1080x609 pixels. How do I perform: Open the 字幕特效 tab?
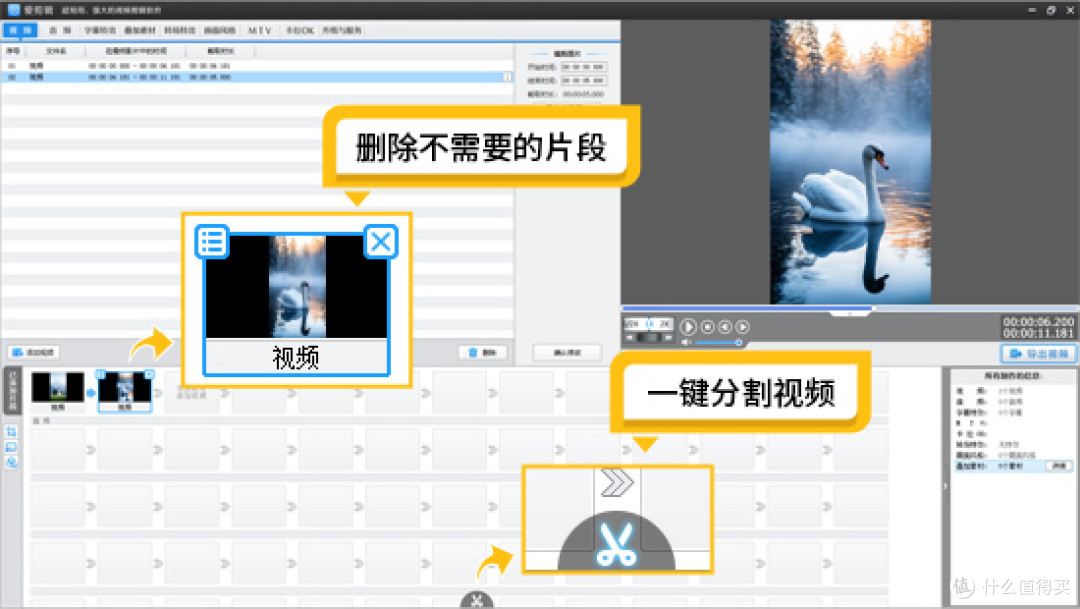click(100, 30)
